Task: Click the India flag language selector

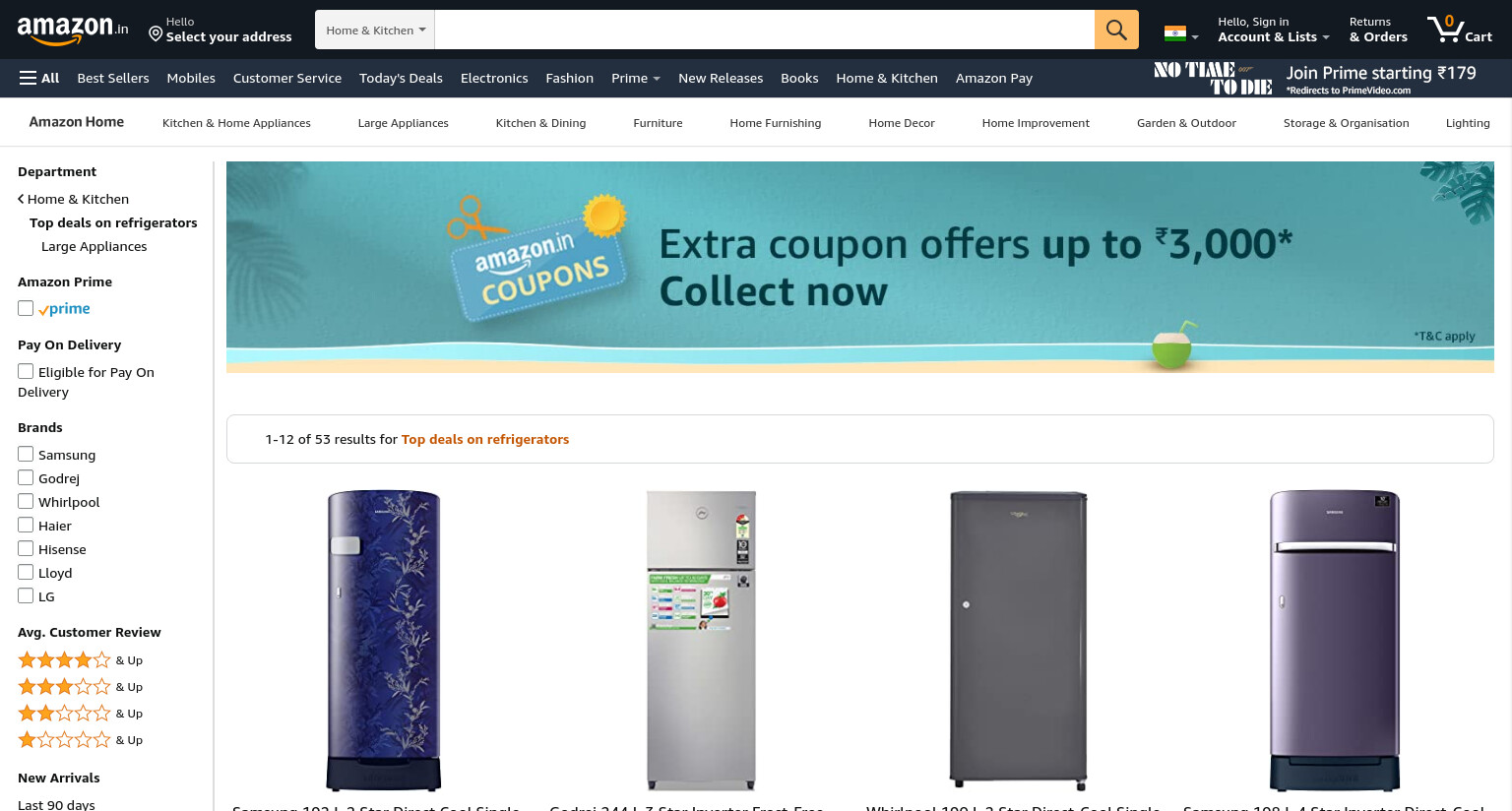Action: (x=1181, y=34)
